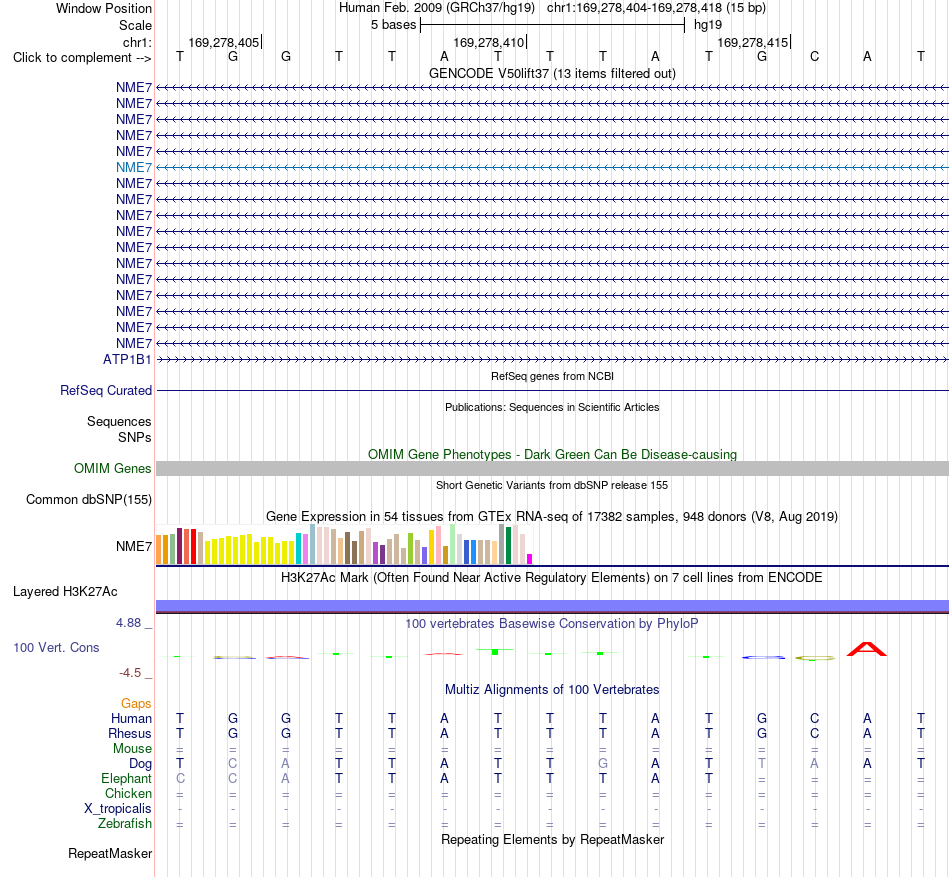
Task: Open the OMIM Gene Phenotypes track title
Action: (552, 454)
